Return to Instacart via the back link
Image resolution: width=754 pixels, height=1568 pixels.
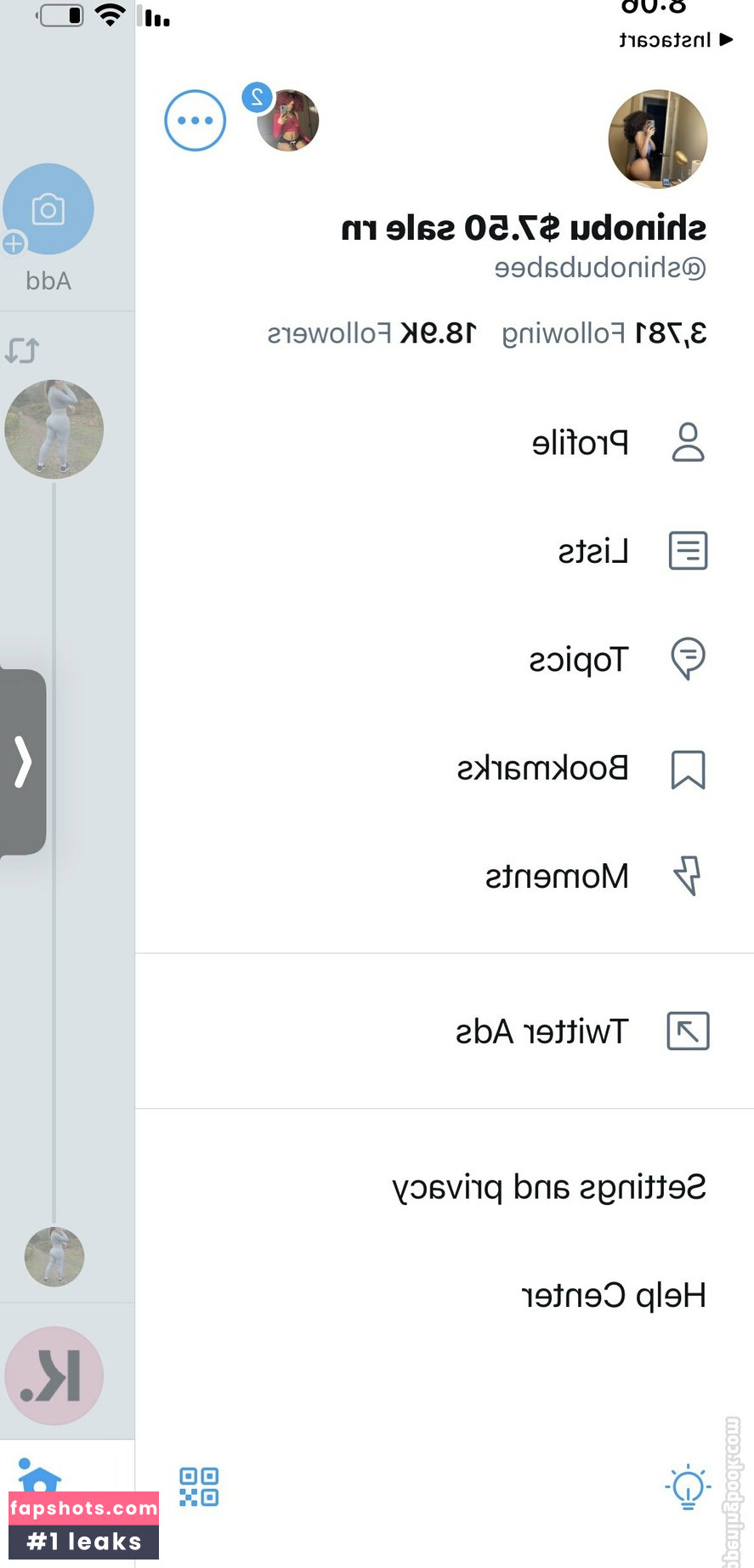676,40
